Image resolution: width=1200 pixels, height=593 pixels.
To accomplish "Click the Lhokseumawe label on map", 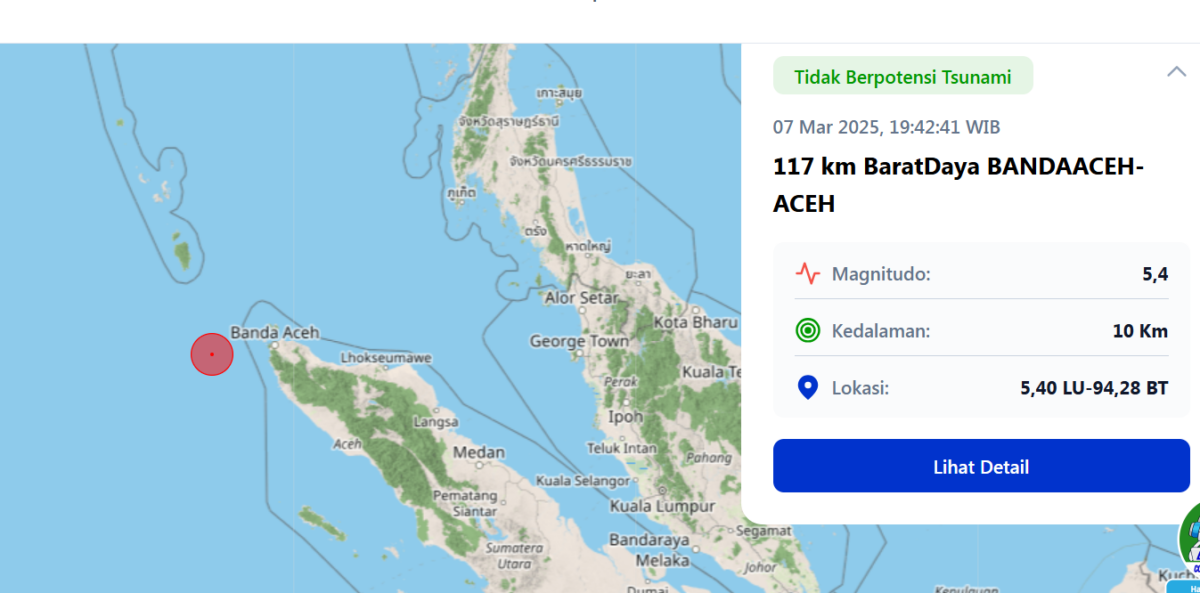I will (385, 357).
